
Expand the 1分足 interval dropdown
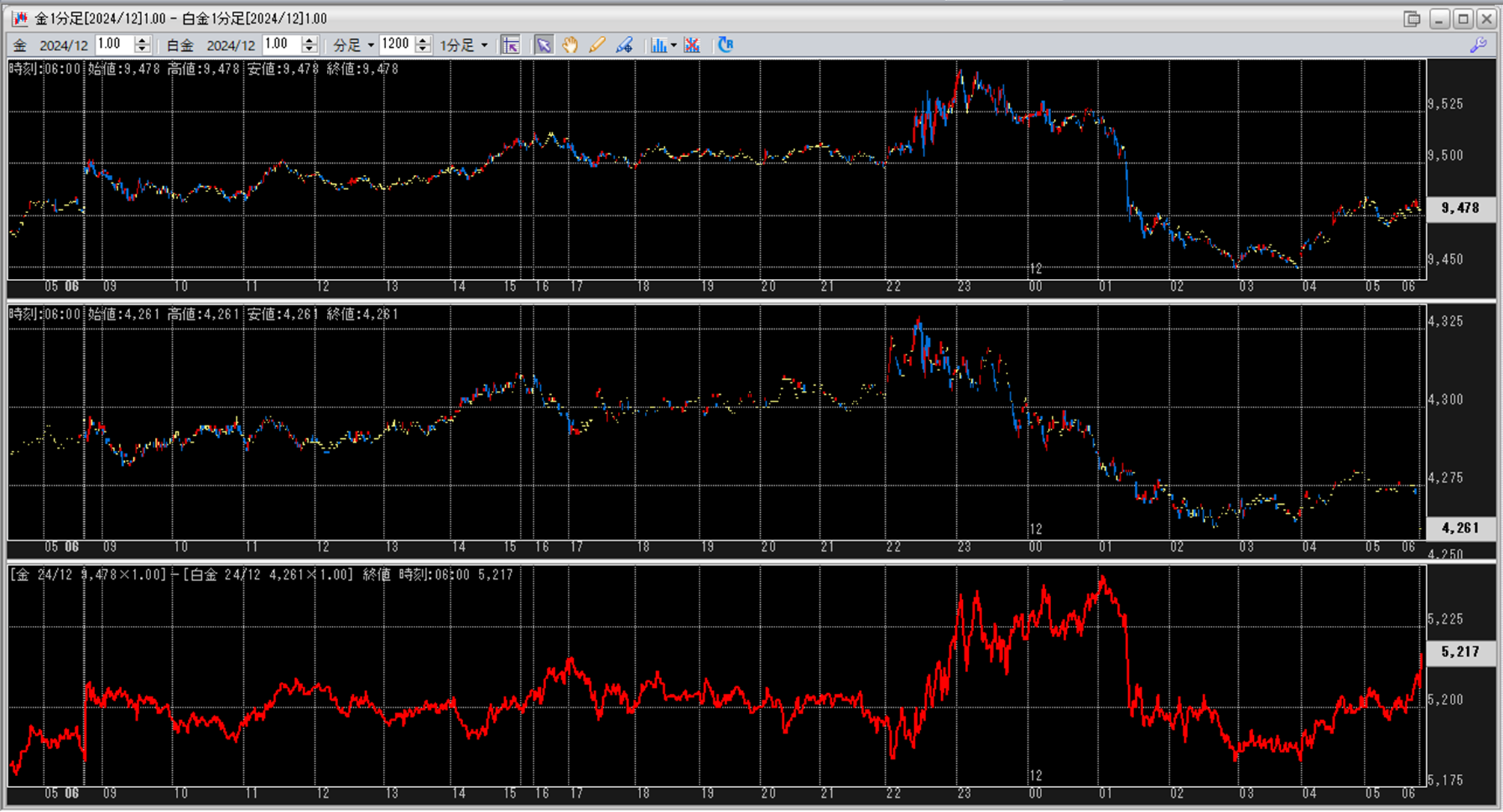click(x=464, y=45)
